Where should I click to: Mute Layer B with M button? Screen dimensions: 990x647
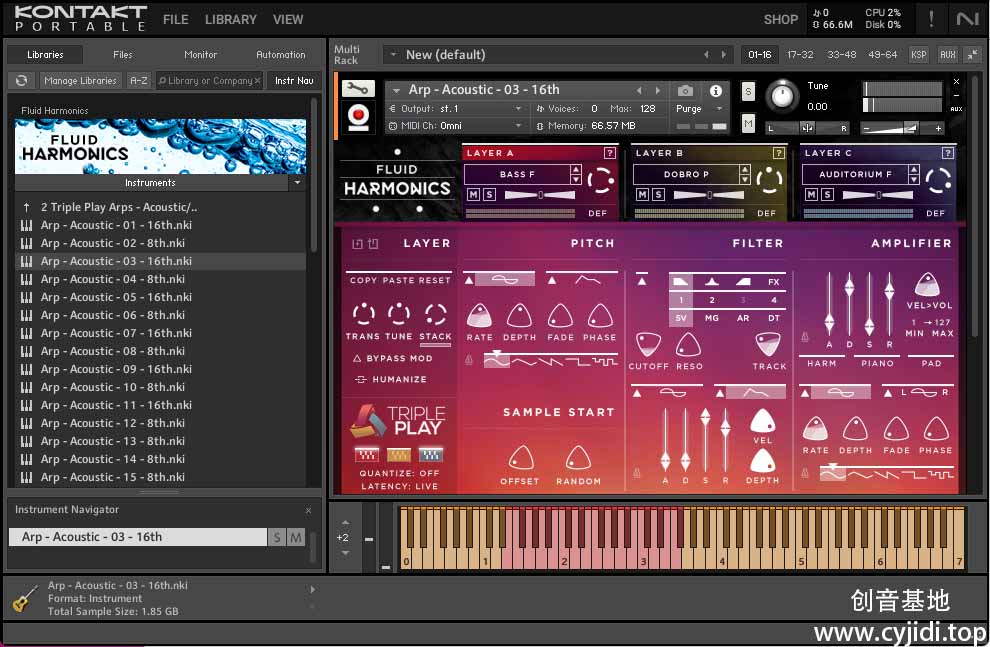tap(642, 194)
